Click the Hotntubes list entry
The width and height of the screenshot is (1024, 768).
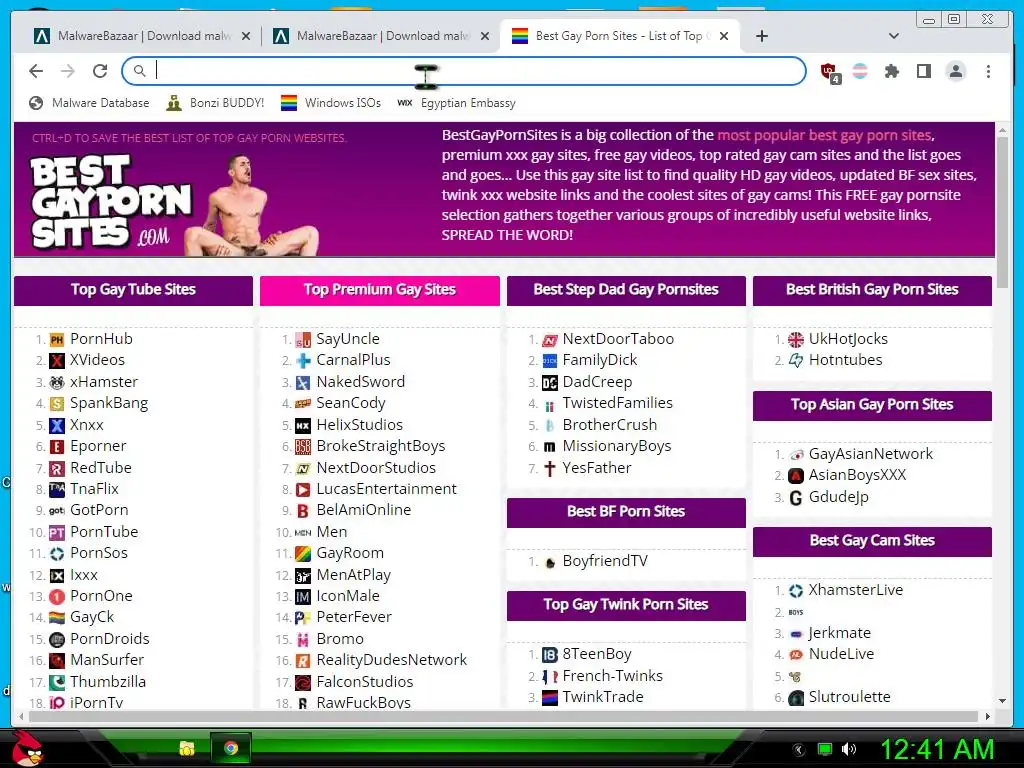[845, 360]
